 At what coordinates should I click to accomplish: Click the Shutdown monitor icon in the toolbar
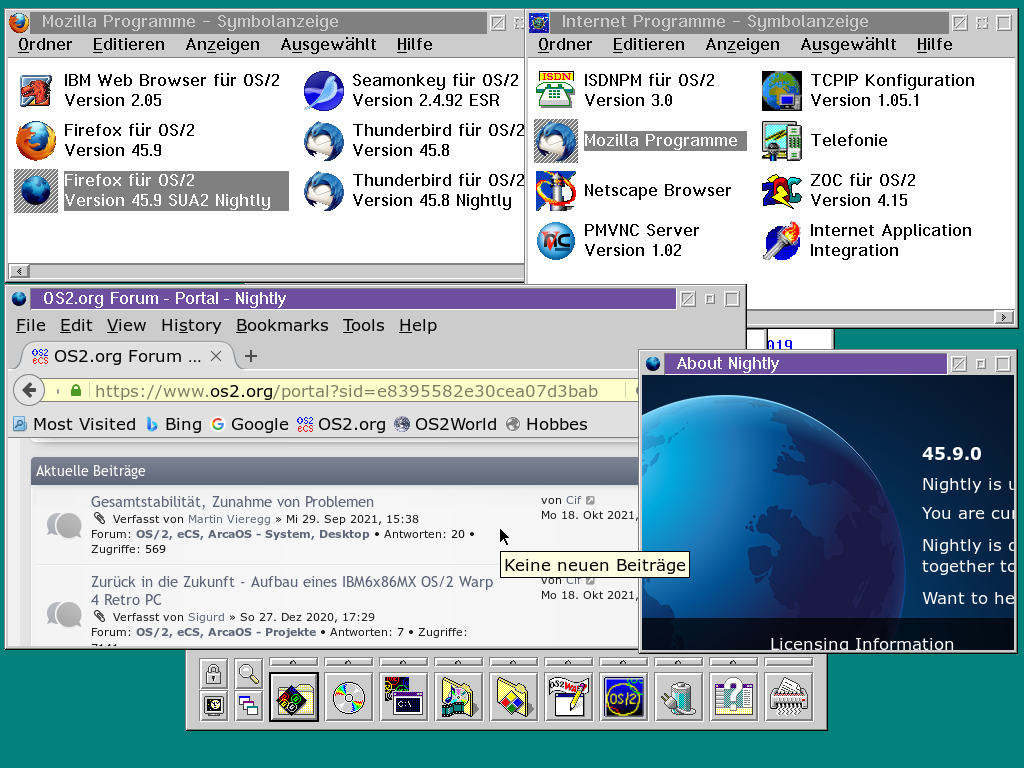[214, 705]
